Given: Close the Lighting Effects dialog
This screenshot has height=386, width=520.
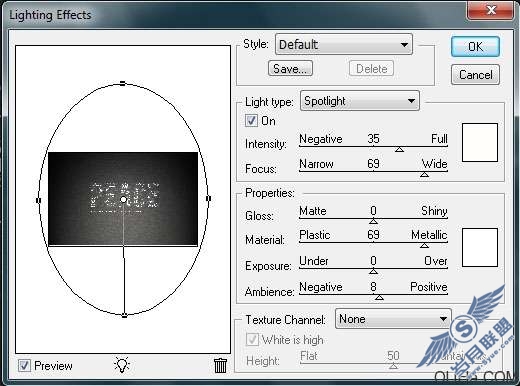Looking at the screenshot, I should (490, 10).
